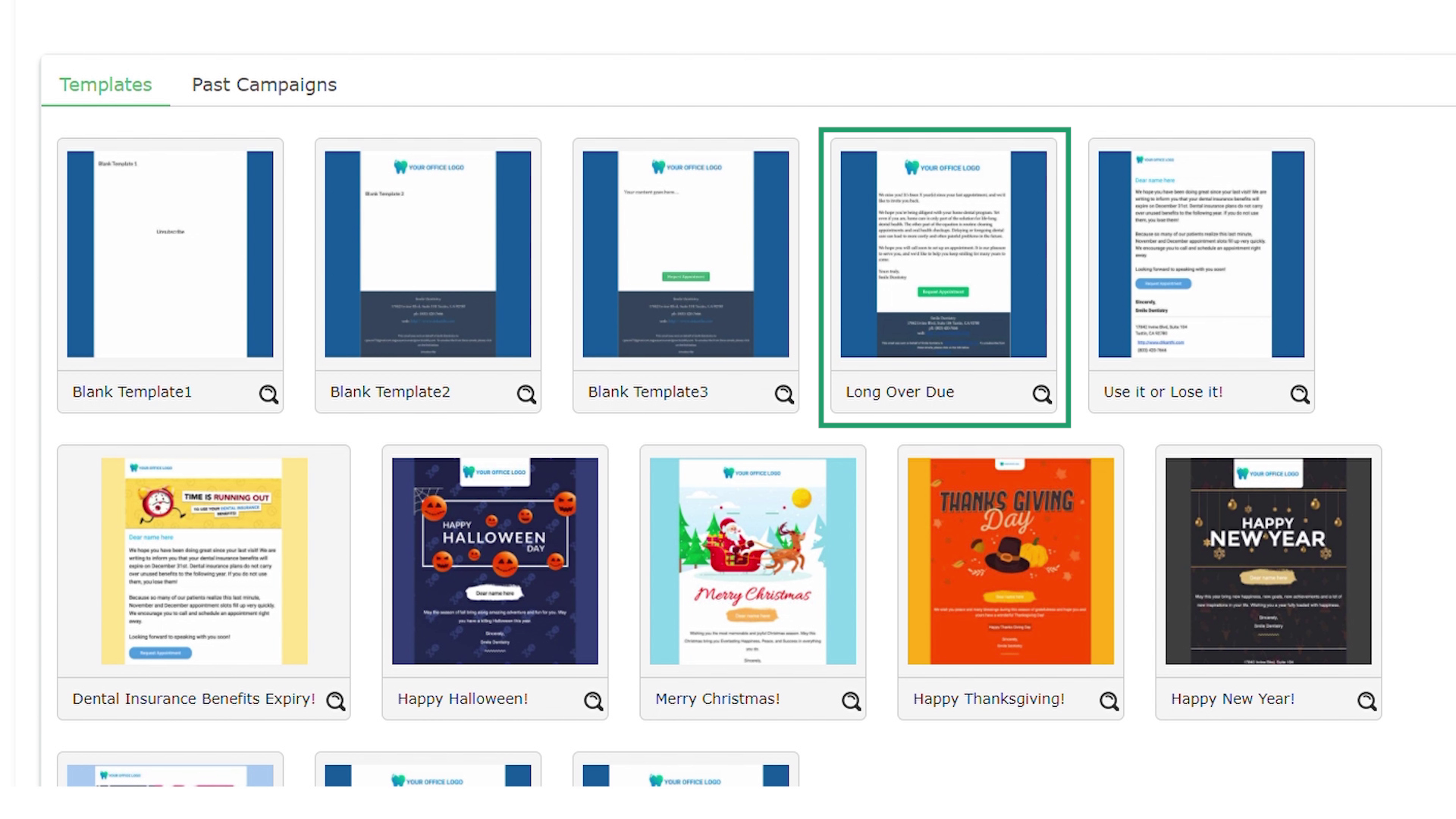
Task: Select the Use it or Lose it! thumbnail
Action: pos(1200,254)
